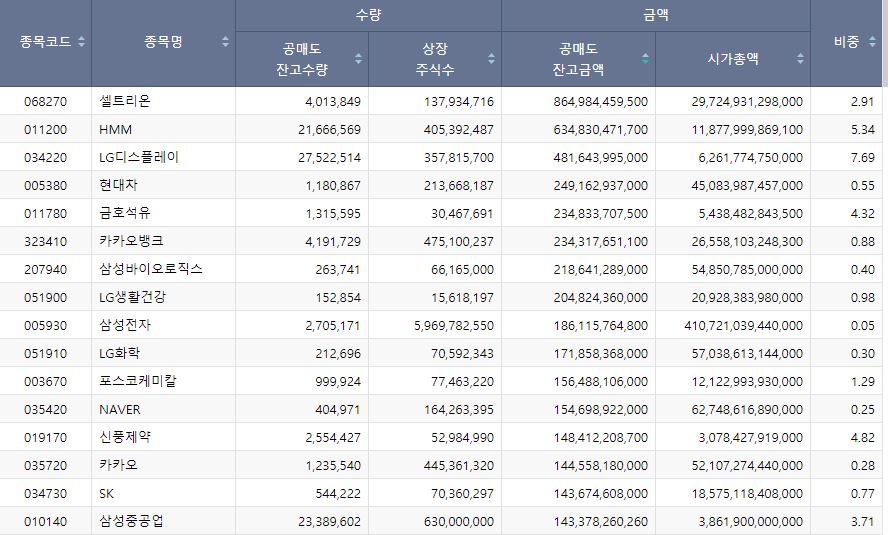Image resolution: width=888 pixels, height=535 pixels.
Task: Click the 상장 주식수 header label
Action: tap(435, 59)
